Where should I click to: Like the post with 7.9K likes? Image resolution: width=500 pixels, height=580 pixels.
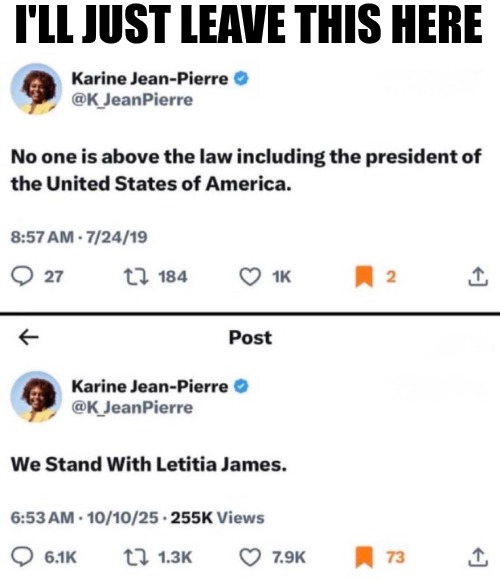pos(250,557)
